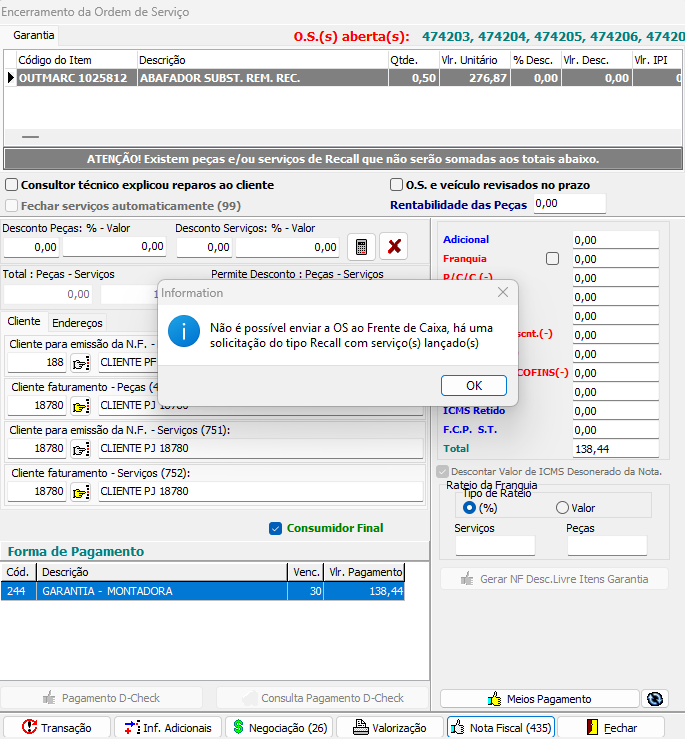Toggle Descontar Valor de ICMS Desonerado checkbox

pyautogui.click(x=442, y=471)
